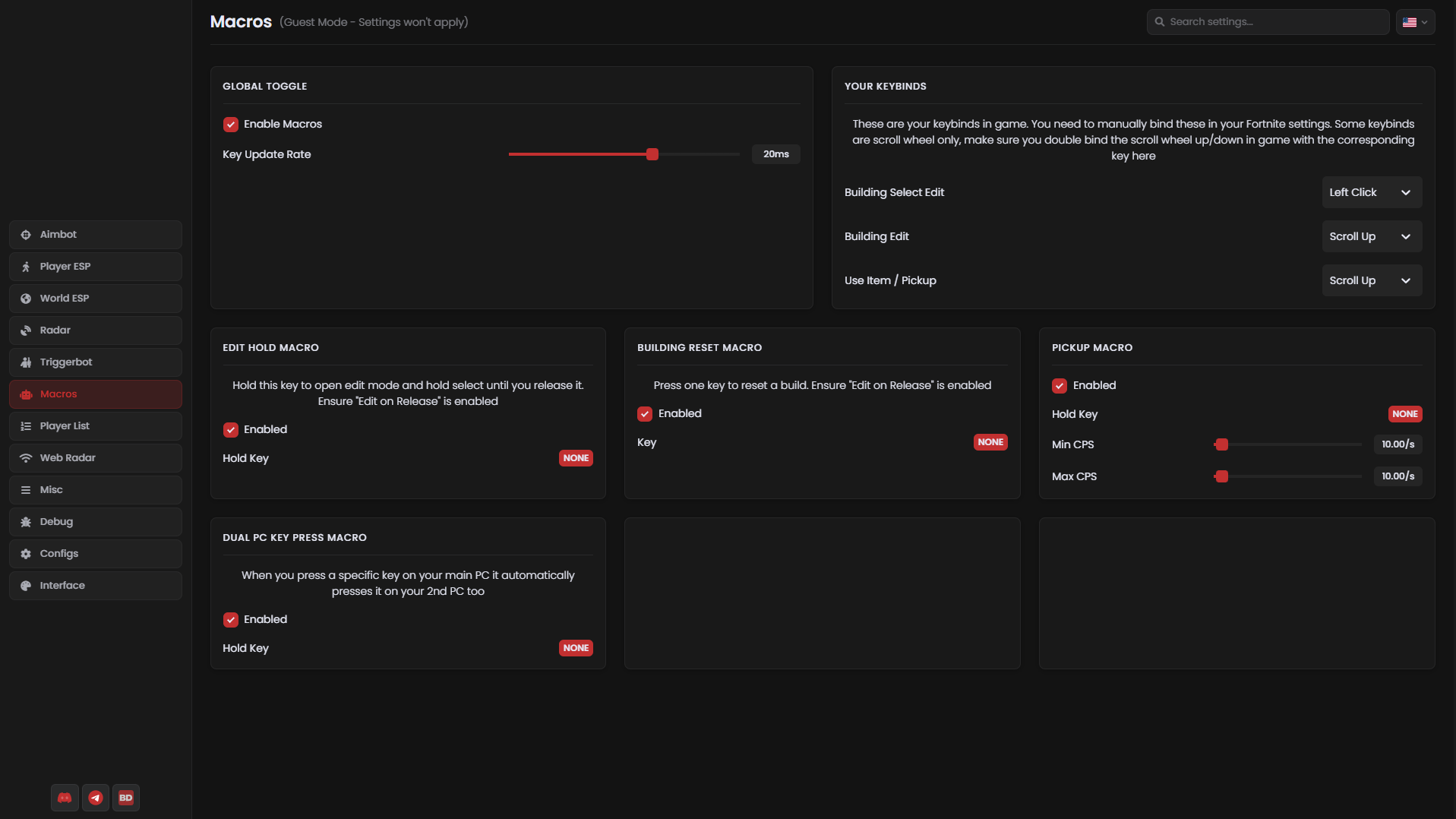Image resolution: width=1456 pixels, height=819 pixels.
Task: Open the Telegram link icon
Action: (x=96, y=798)
